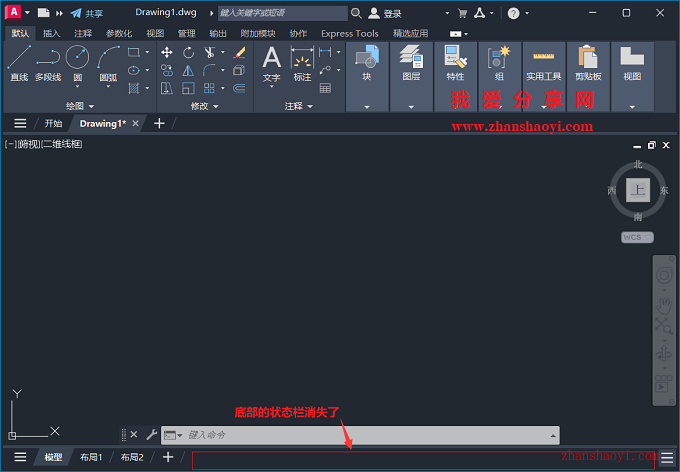The image size is (680, 472).
Task: Click the command line wrench customize icon
Action: (x=151, y=434)
